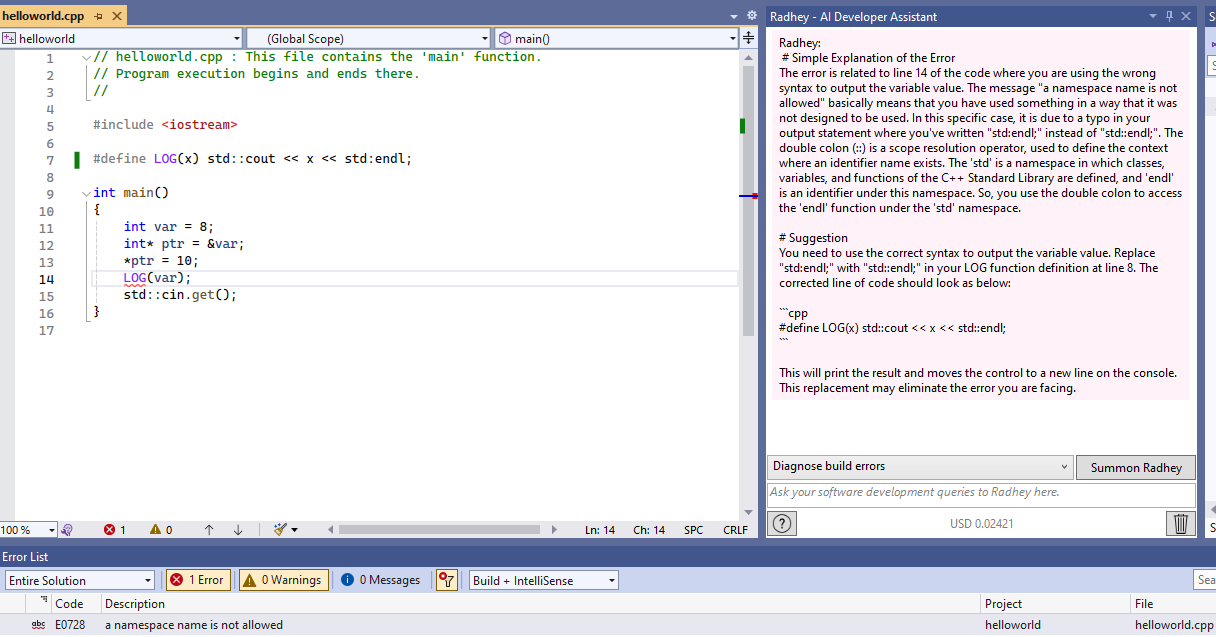Click the Radhey query input field
The image size is (1216, 637).
(981, 493)
